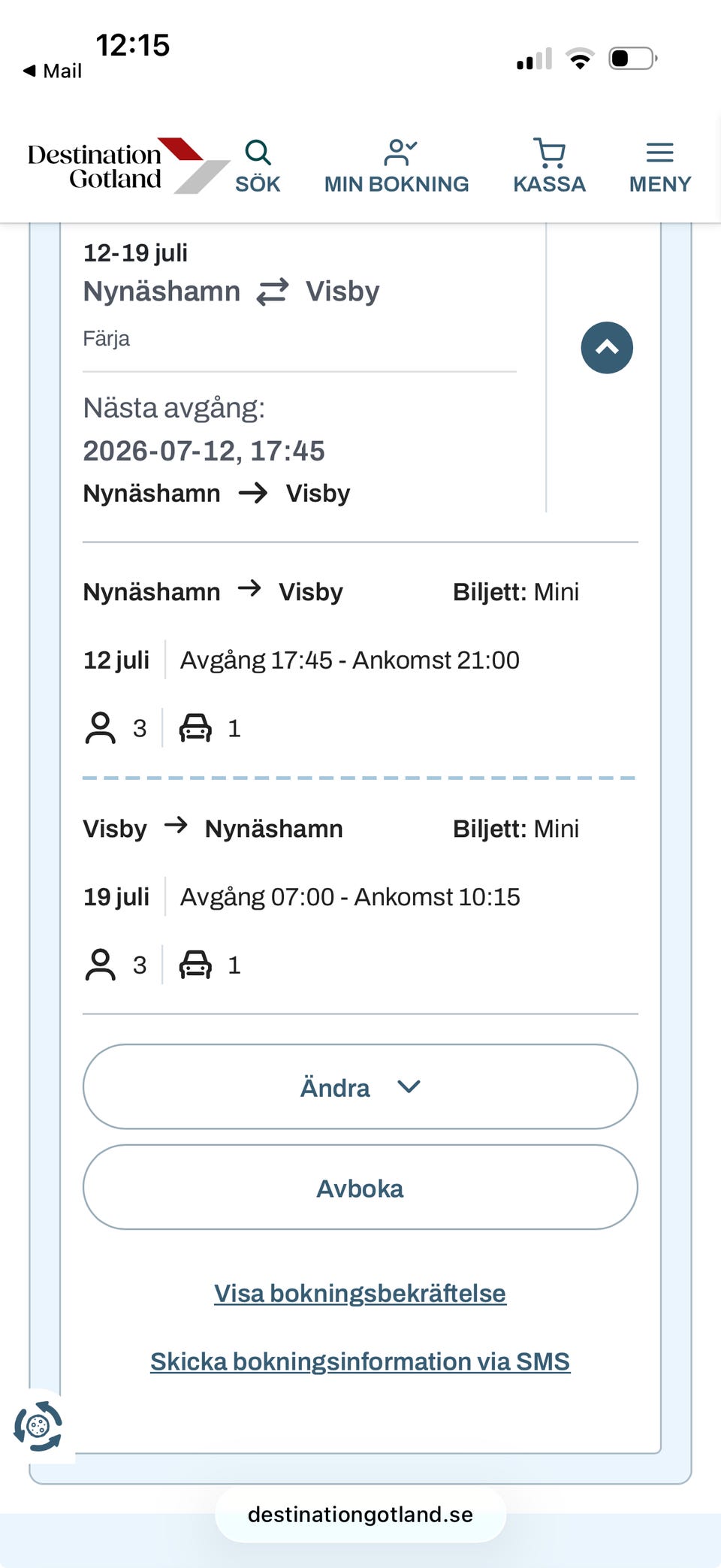Tap the car icon on 19 juli trip
The height and width of the screenshot is (1568, 721).
pyautogui.click(x=195, y=965)
